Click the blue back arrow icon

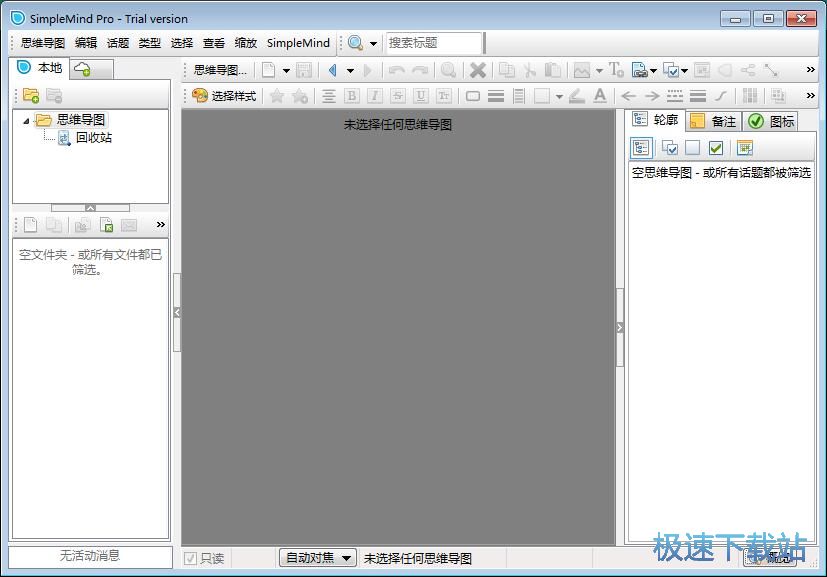click(x=332, y=70)
